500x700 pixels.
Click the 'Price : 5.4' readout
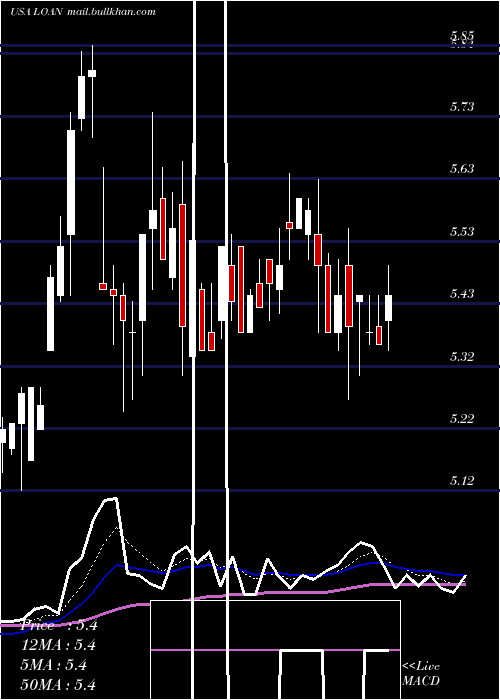[x=59, y=625]
